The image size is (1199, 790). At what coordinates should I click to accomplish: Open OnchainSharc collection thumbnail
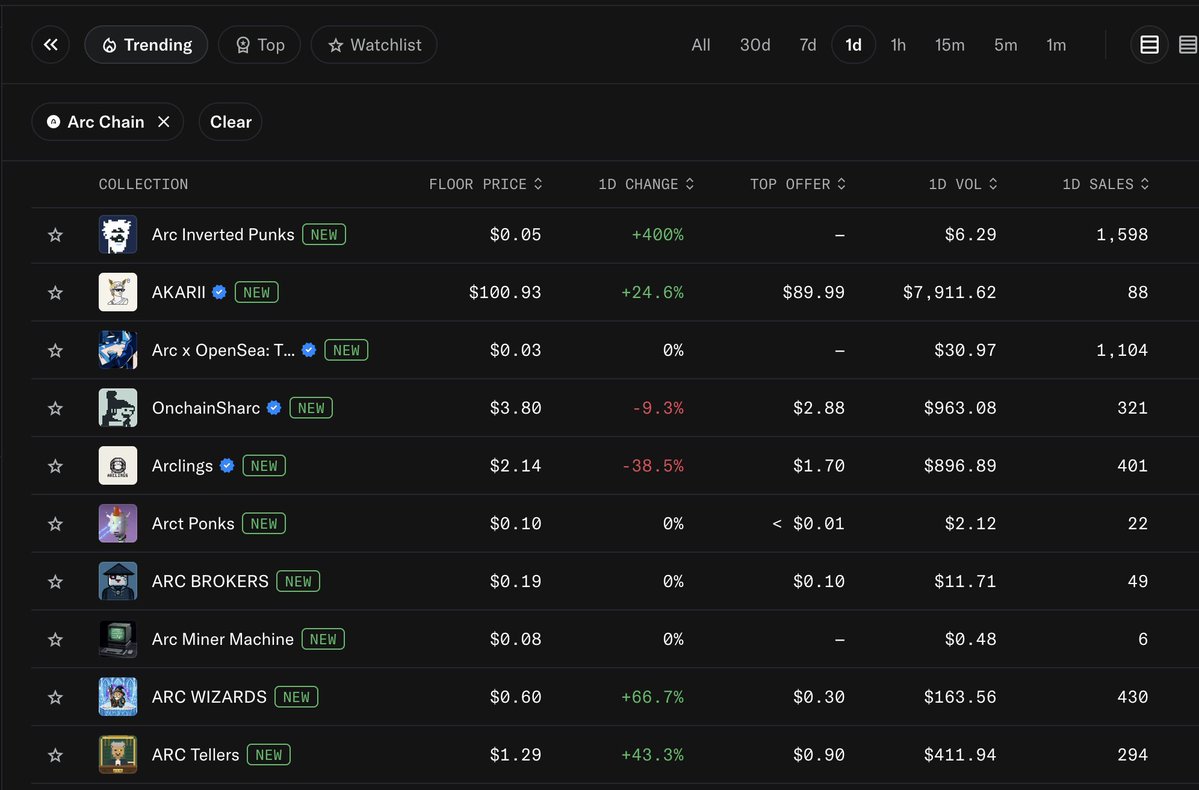[118, 408]
